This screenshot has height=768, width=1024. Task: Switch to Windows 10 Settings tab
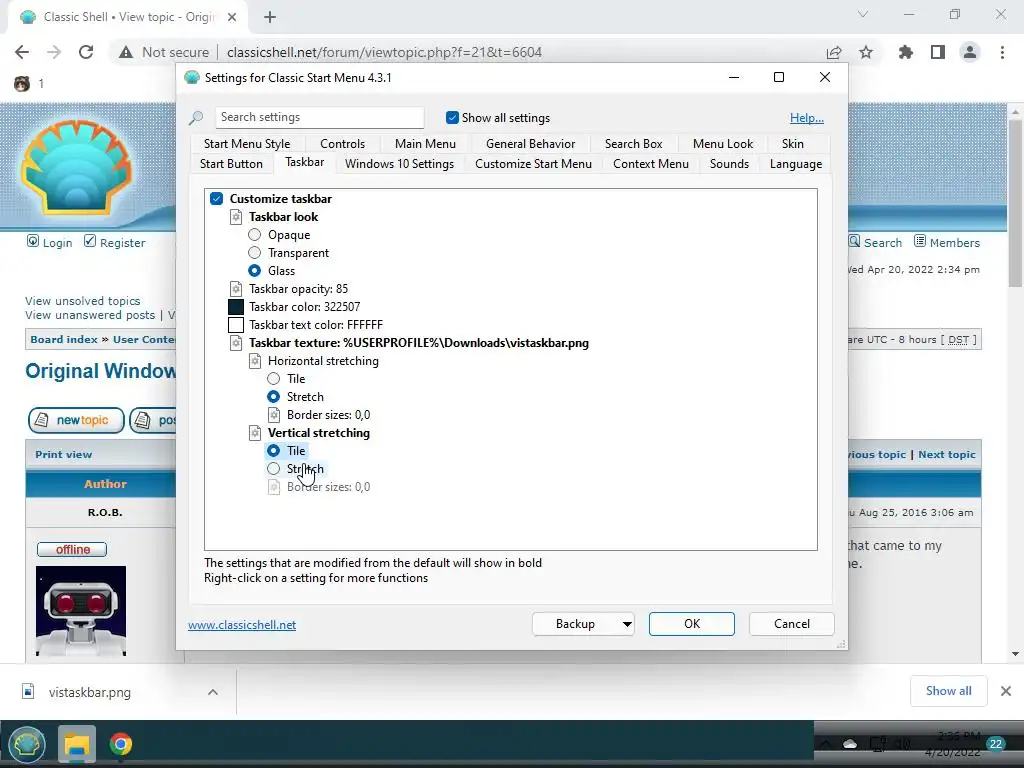click(400, 164)
